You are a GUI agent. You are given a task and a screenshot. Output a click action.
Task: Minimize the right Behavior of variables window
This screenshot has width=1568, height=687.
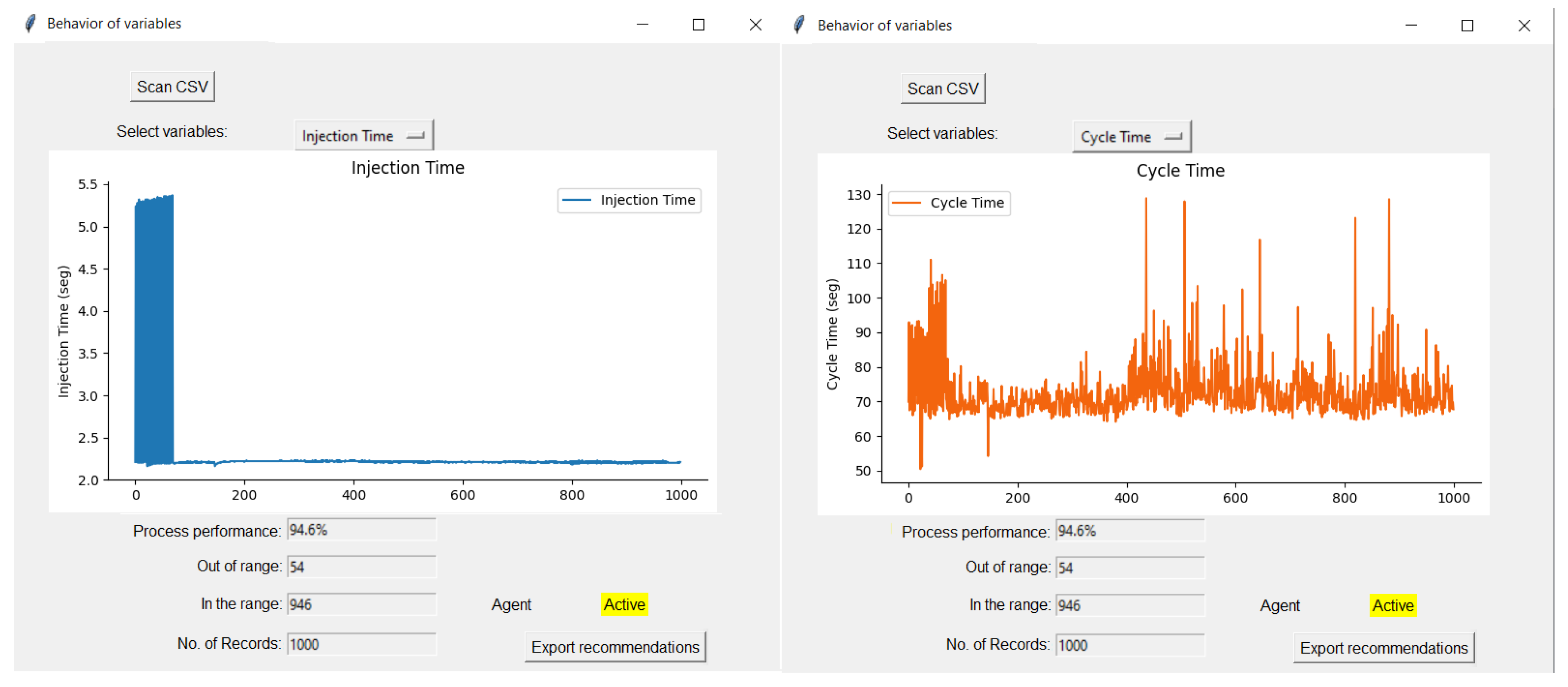click(1411, 26)
